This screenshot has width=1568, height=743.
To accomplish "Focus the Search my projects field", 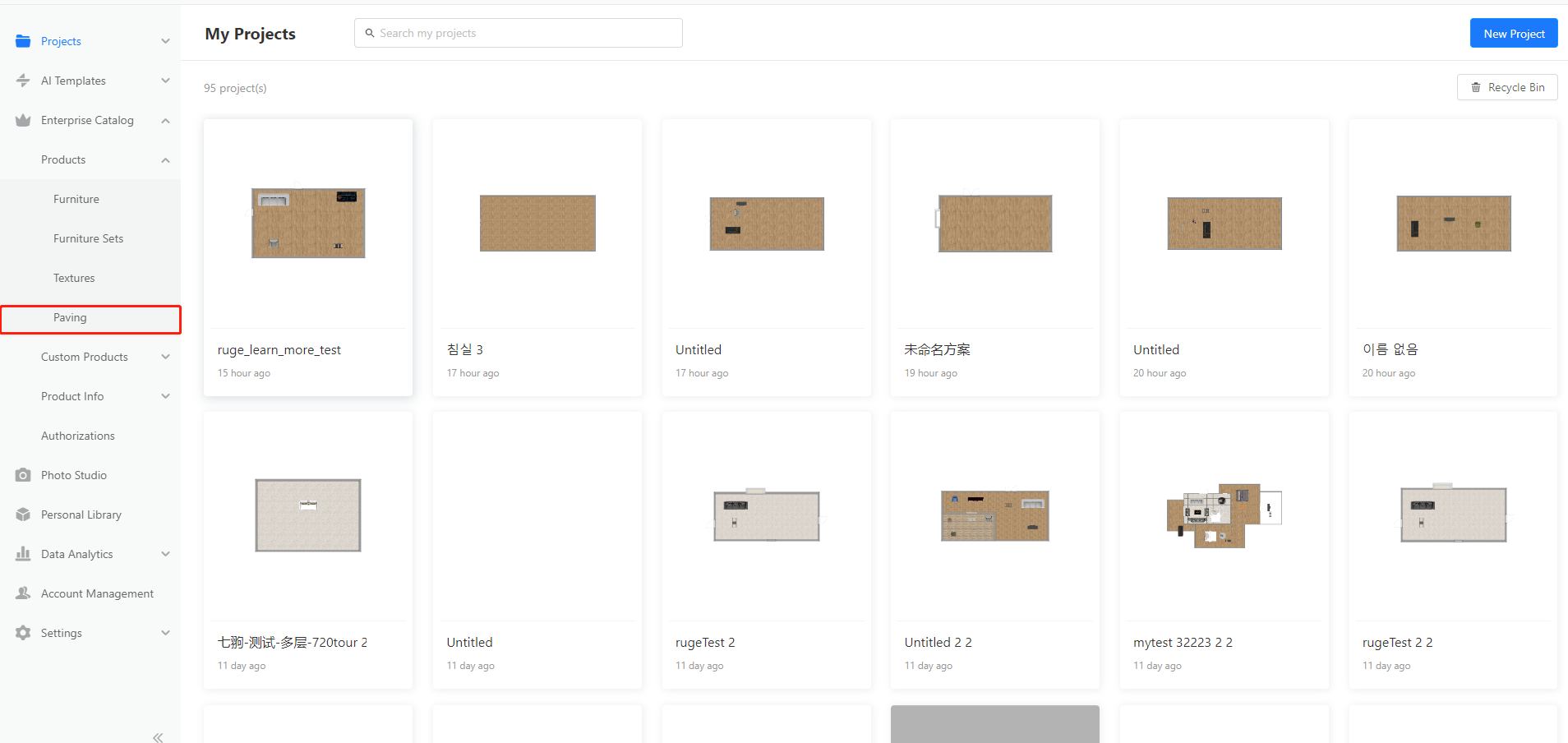I will pos(526,33).
